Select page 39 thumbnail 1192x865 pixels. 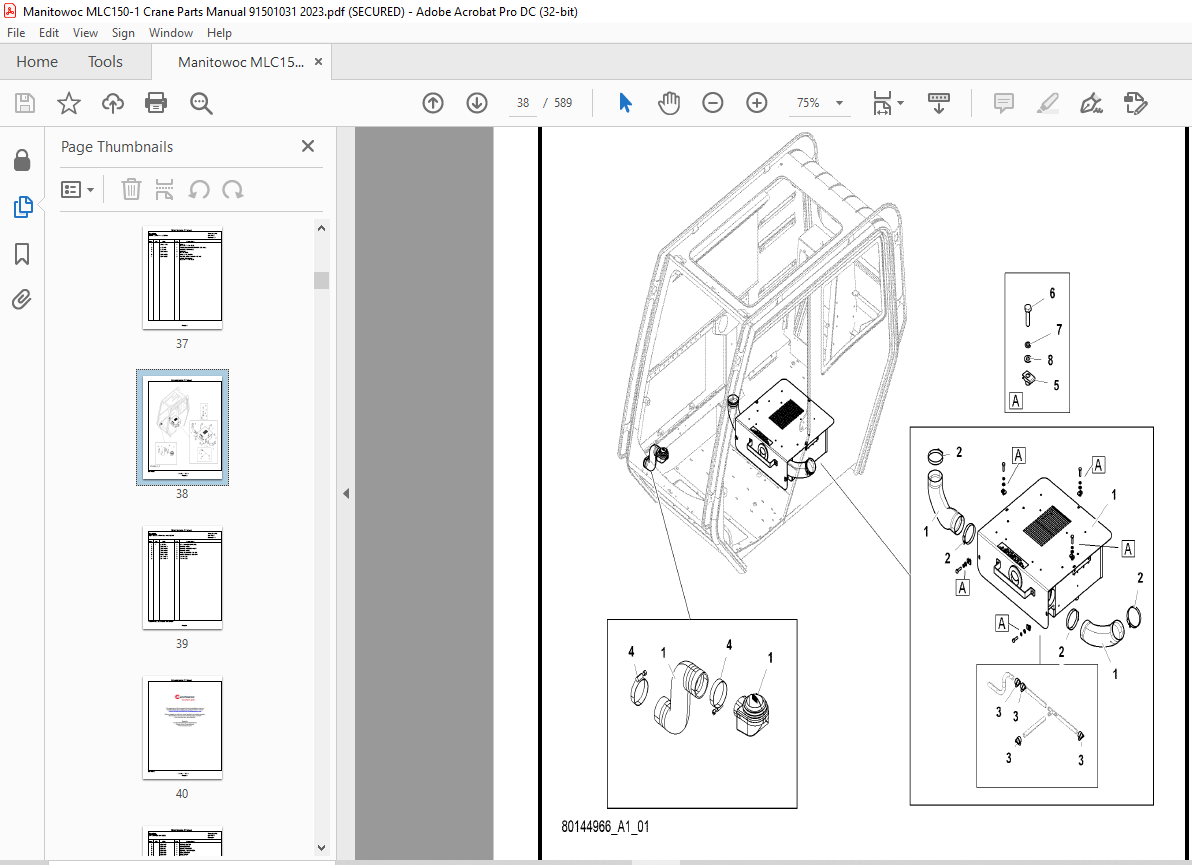pyautogui.click(x=182, y=578)
